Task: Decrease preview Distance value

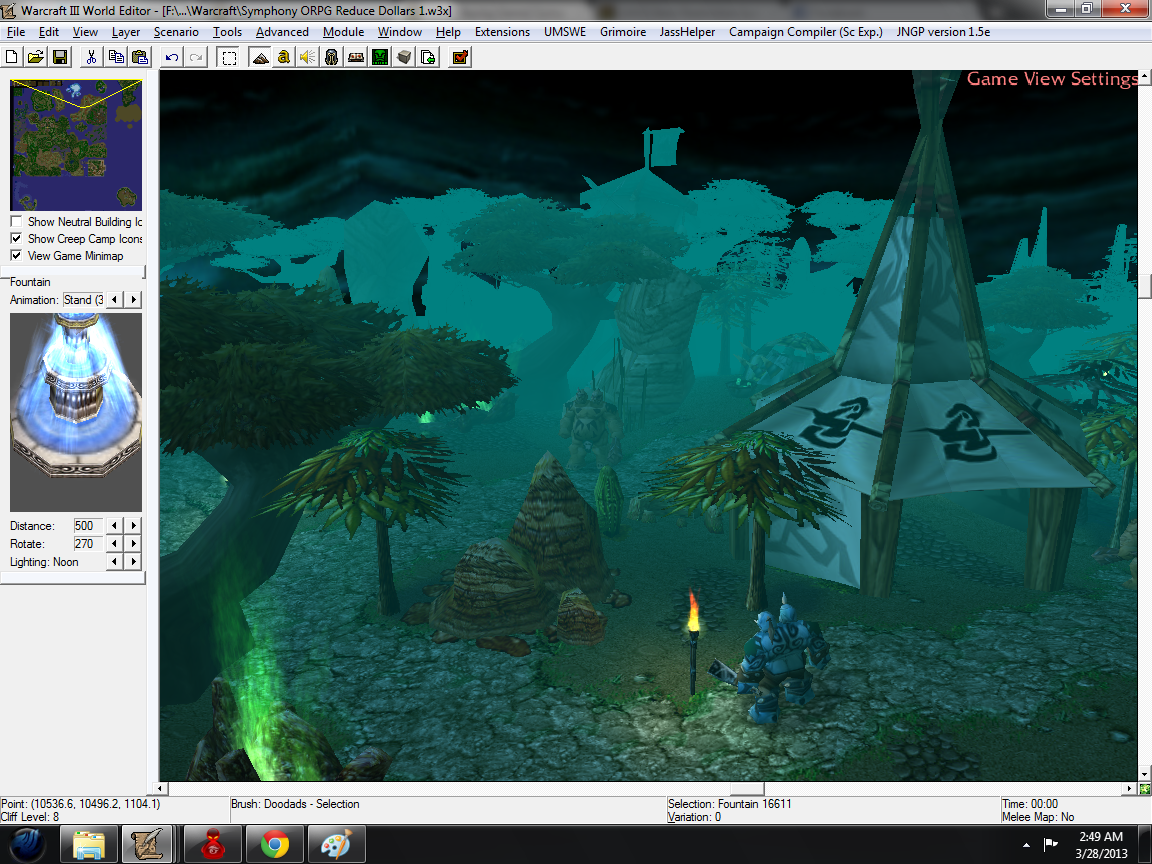Action: click(x=115, y=525)
